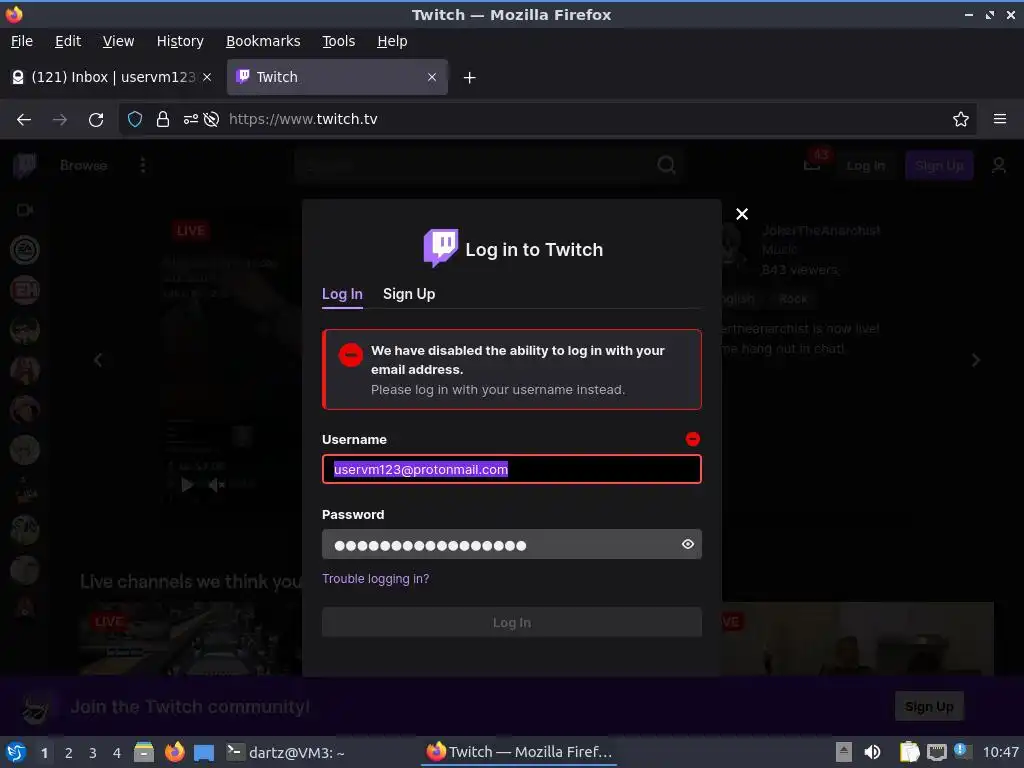
Task: Close the Inbox browser tab
Action: [x=207, y=77]
